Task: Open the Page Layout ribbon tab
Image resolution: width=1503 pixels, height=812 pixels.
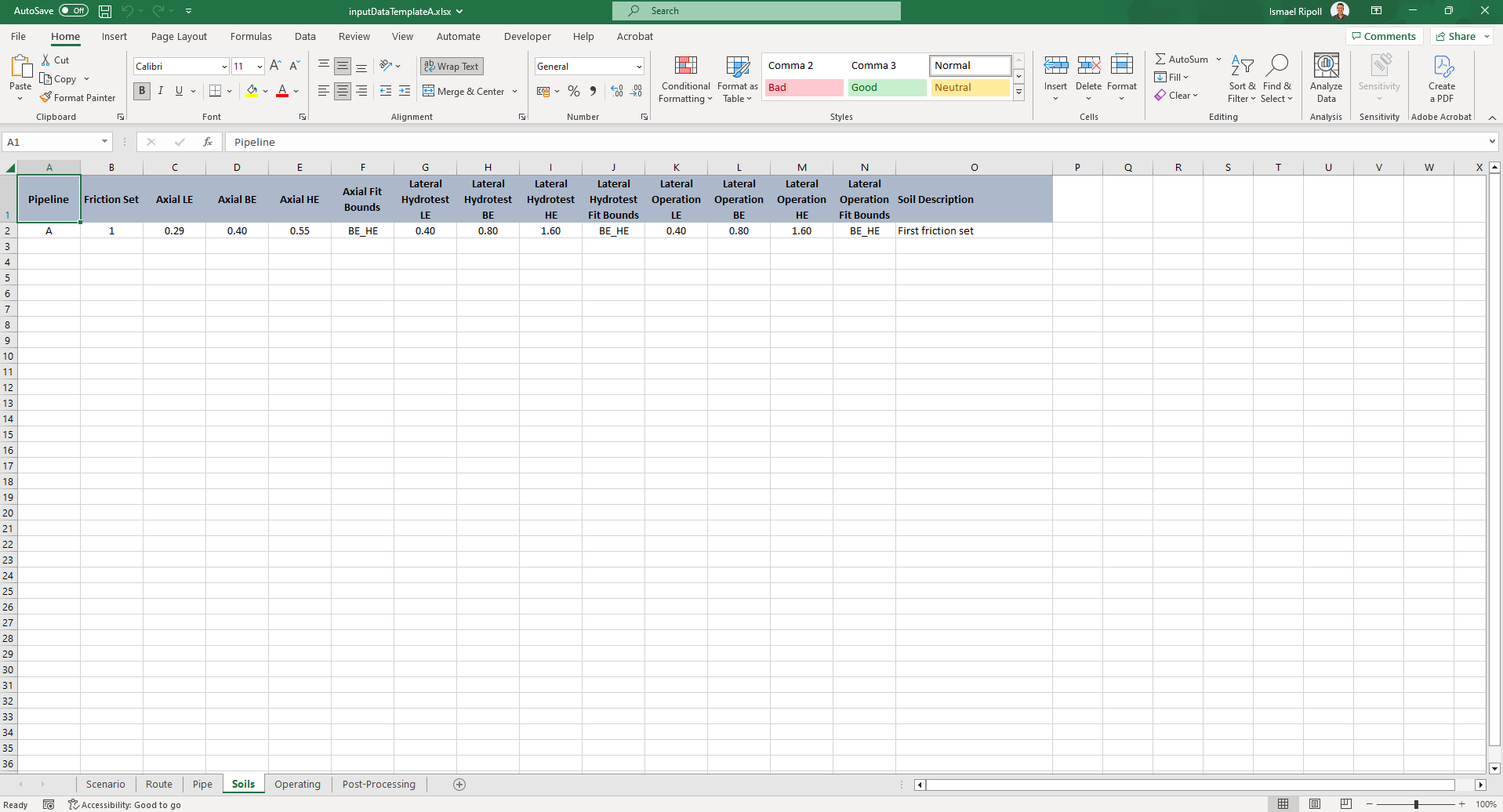Action: 179,37
